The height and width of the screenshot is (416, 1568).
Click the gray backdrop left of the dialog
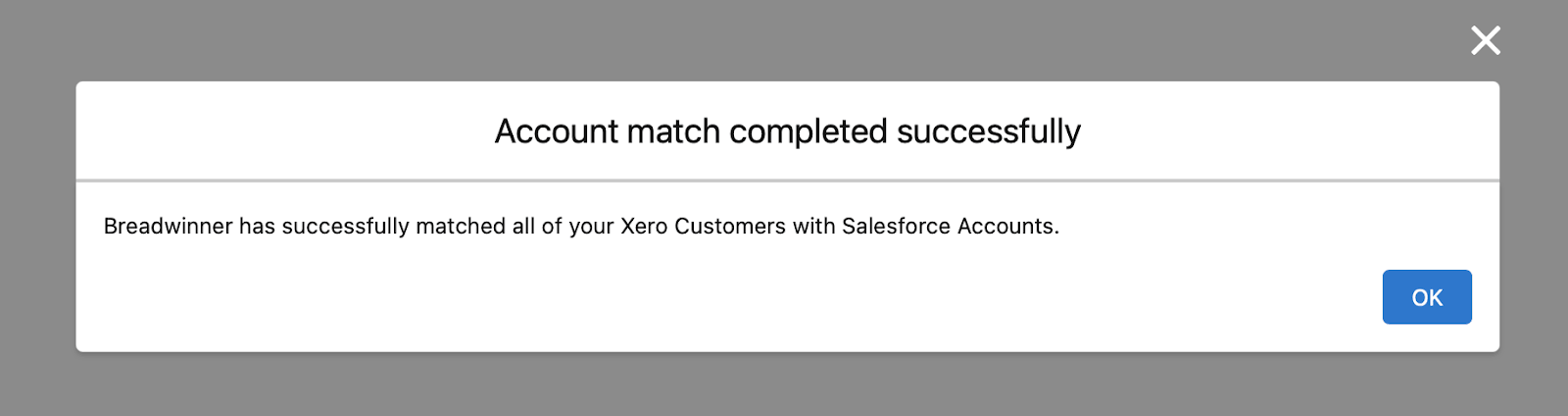37,216
